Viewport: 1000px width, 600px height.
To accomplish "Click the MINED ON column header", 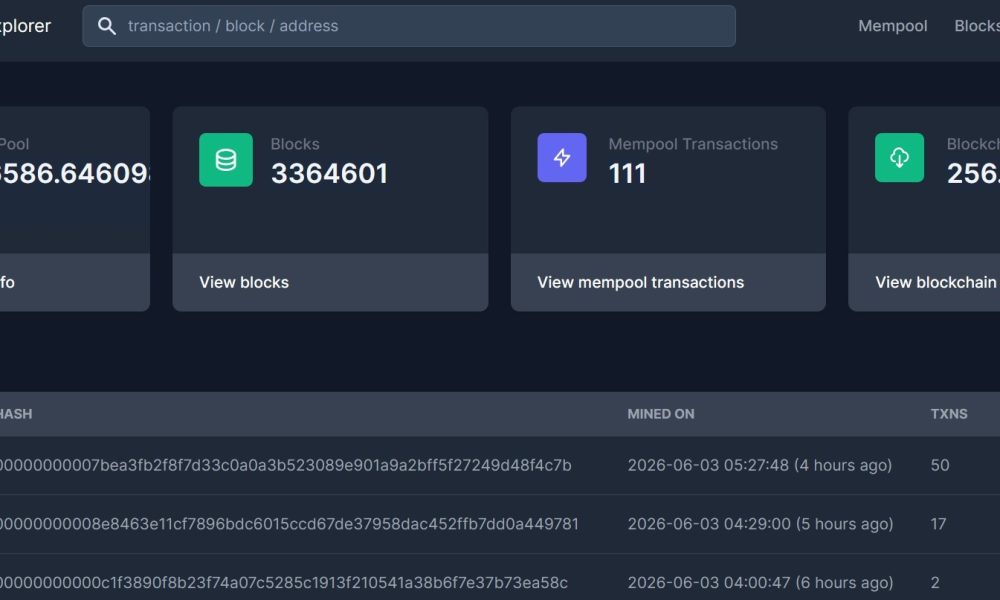I will [661, 414].
